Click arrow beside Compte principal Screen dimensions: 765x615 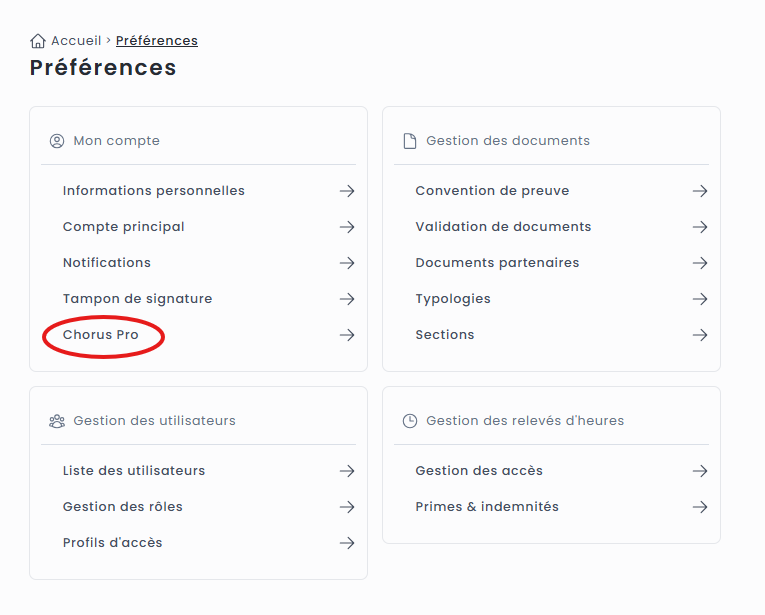pos(347,227)
